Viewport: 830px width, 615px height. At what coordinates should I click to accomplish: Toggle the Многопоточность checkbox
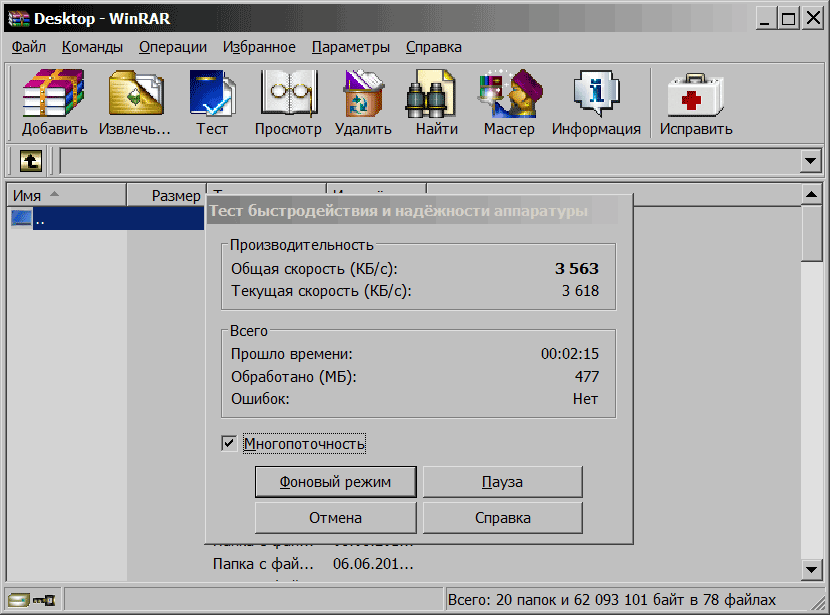pos(230,443)
